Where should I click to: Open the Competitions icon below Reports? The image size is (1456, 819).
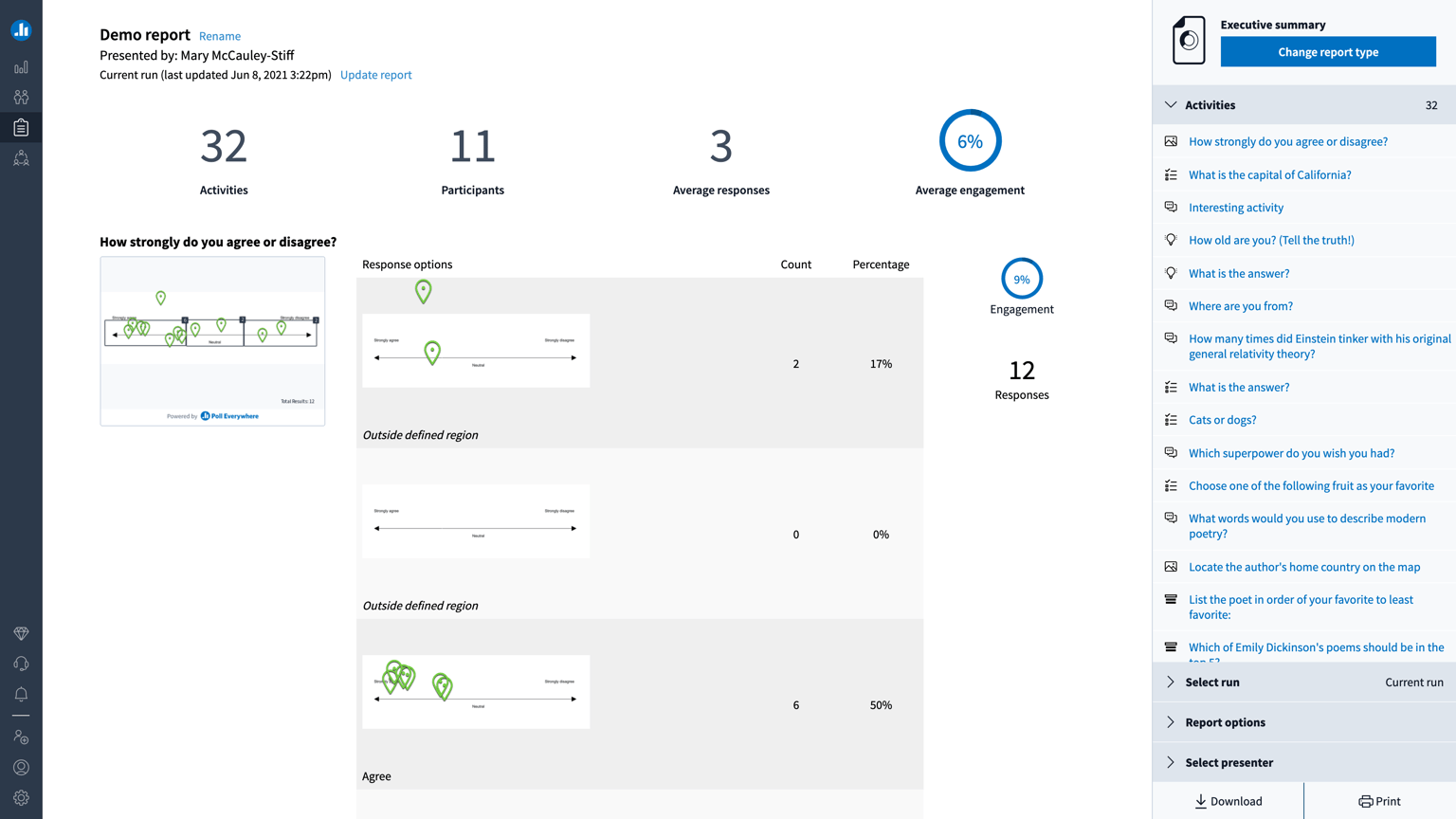21,157
